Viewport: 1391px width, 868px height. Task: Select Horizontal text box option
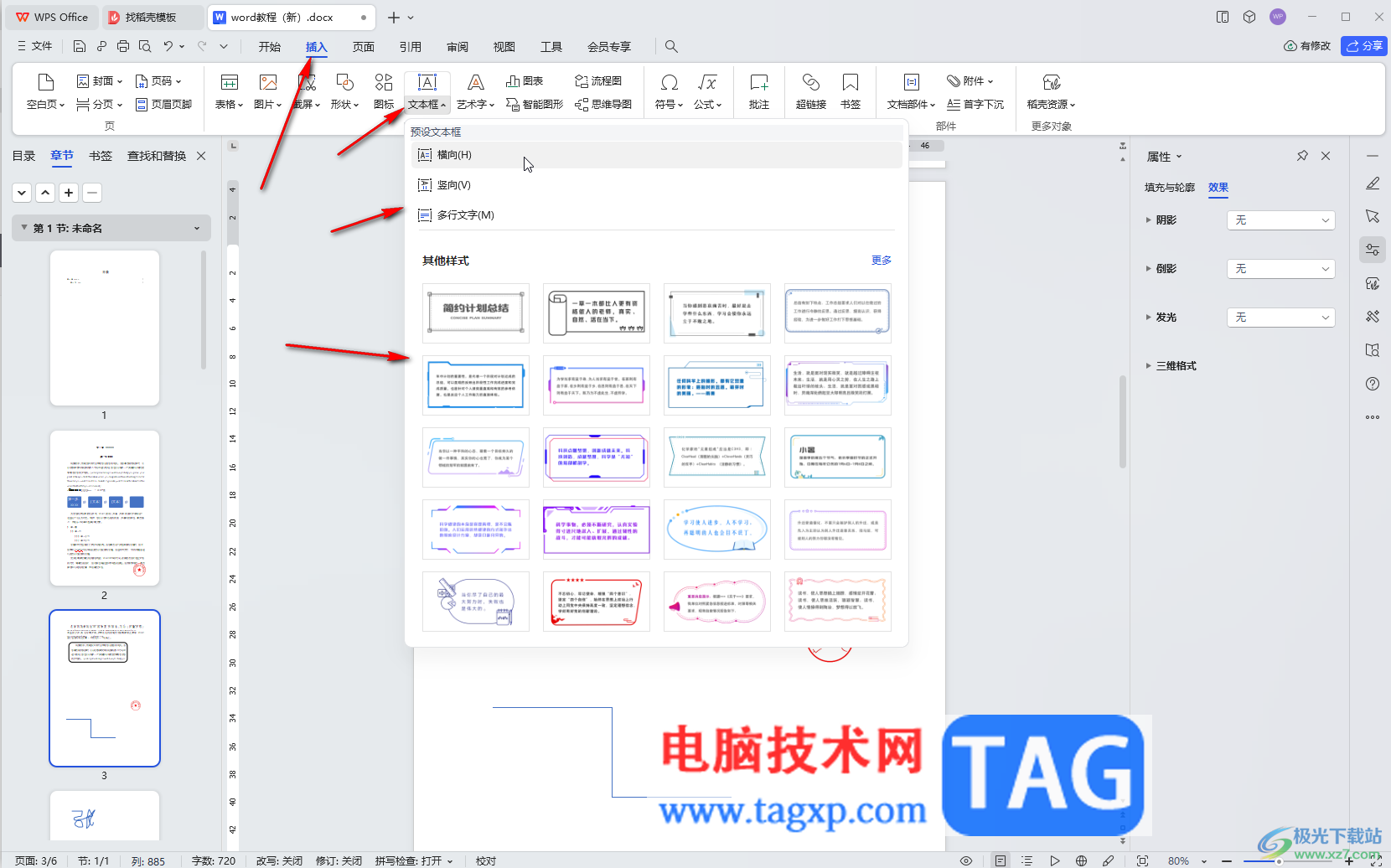(x=658, y=155)
